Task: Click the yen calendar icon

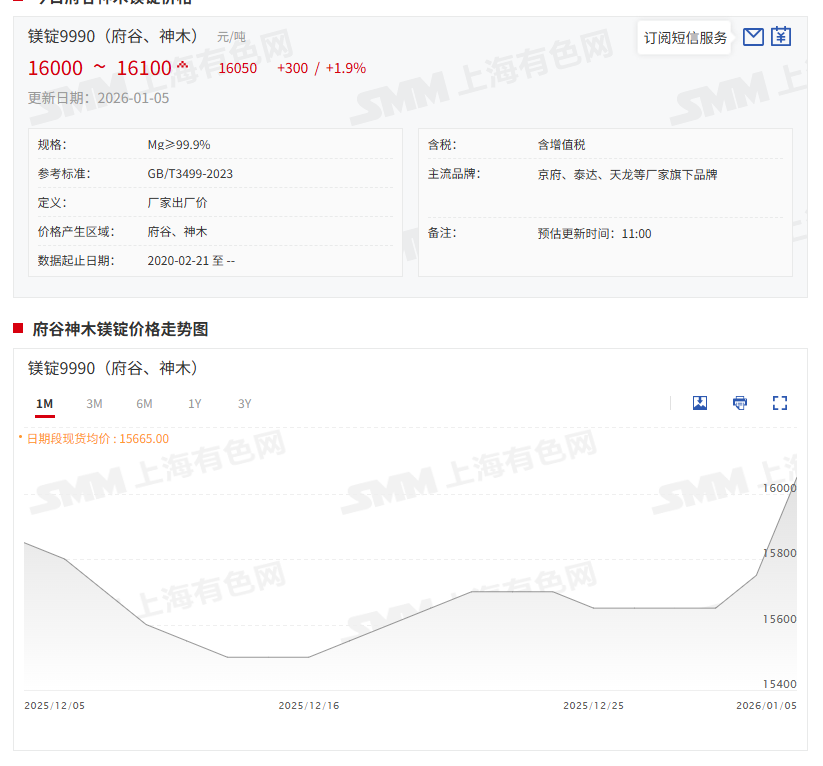Action: 781,37
